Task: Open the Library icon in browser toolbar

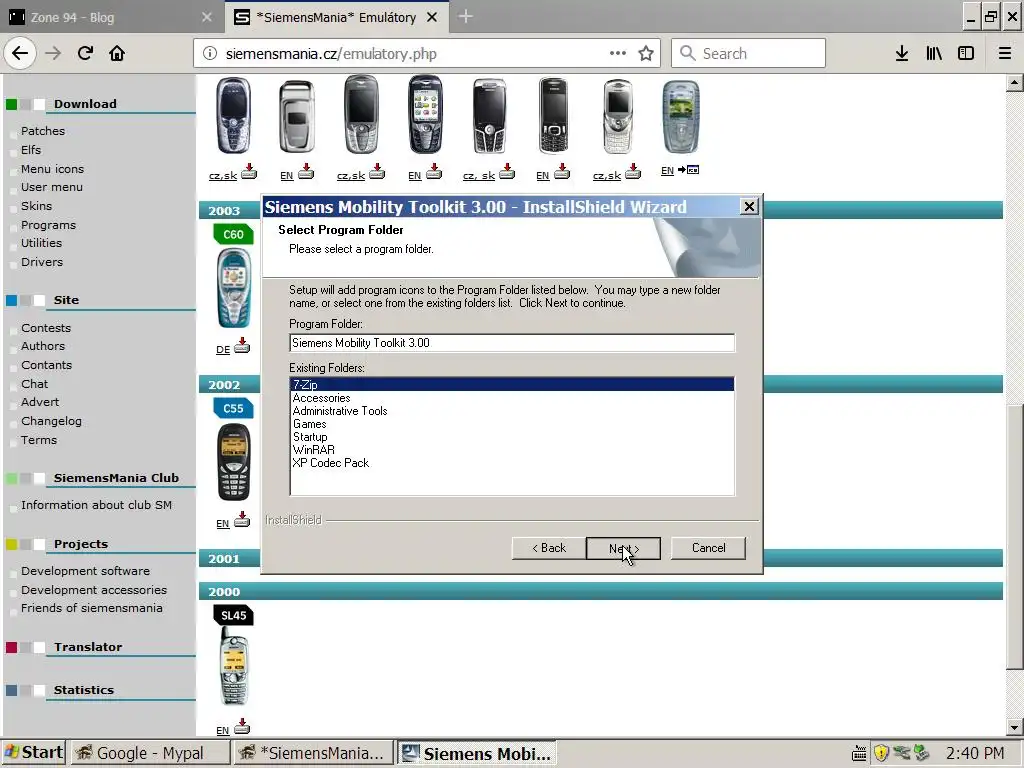Action: pos(934,54)
